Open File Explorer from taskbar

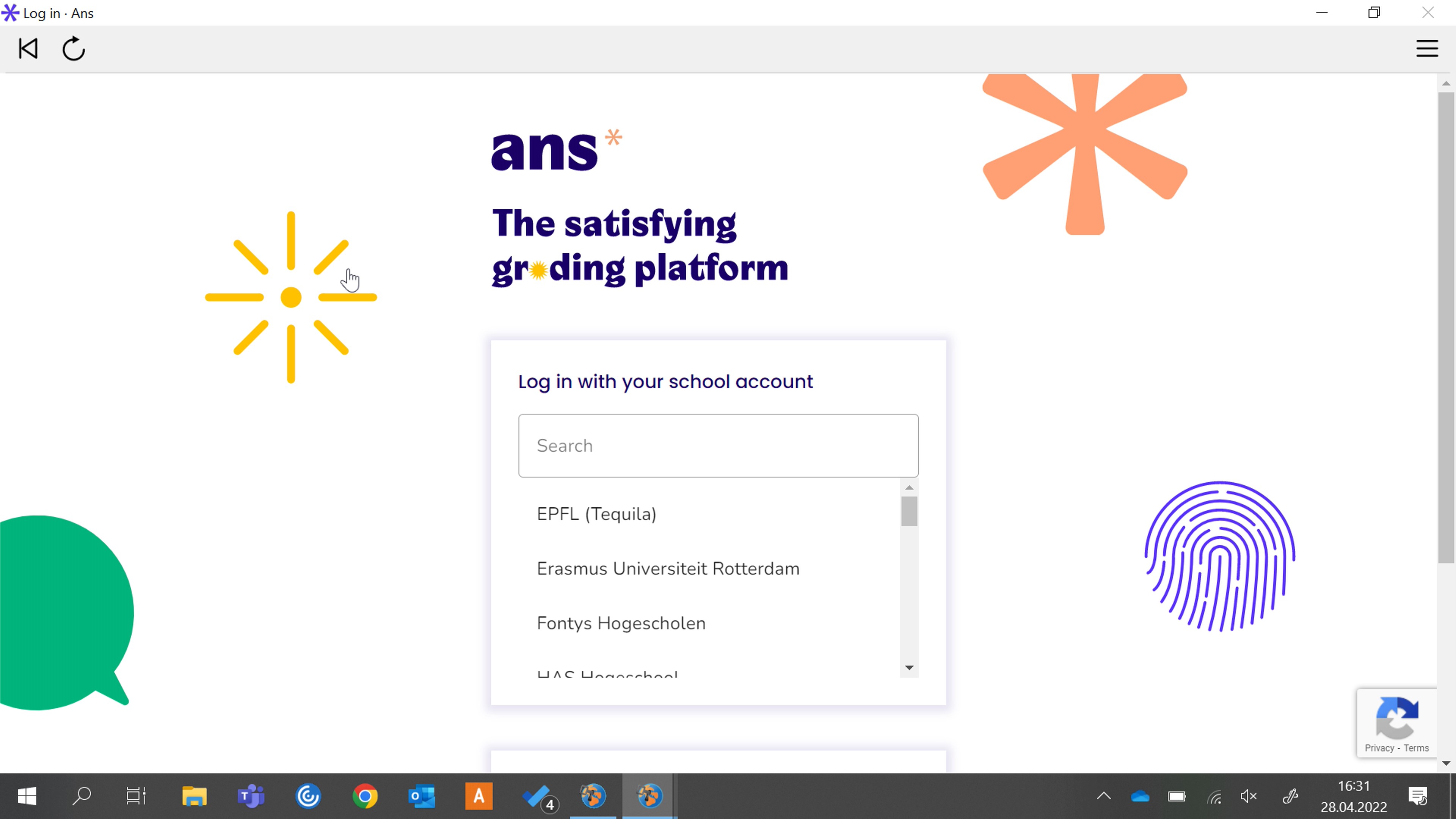point(195,796)
